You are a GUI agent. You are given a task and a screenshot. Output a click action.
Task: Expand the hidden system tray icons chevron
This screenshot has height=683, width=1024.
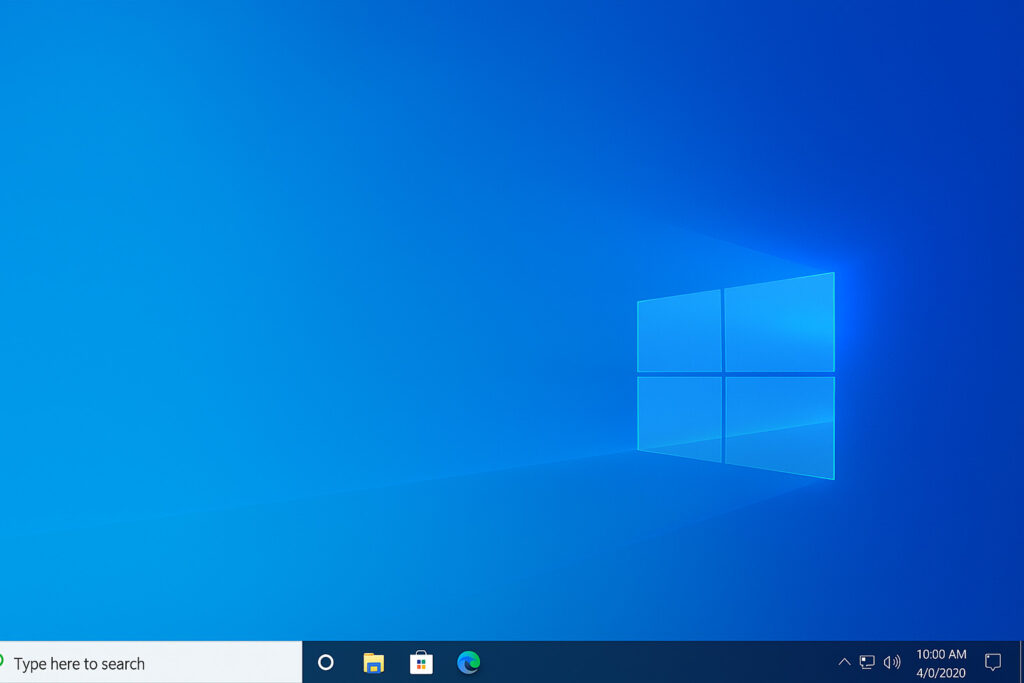844,662
